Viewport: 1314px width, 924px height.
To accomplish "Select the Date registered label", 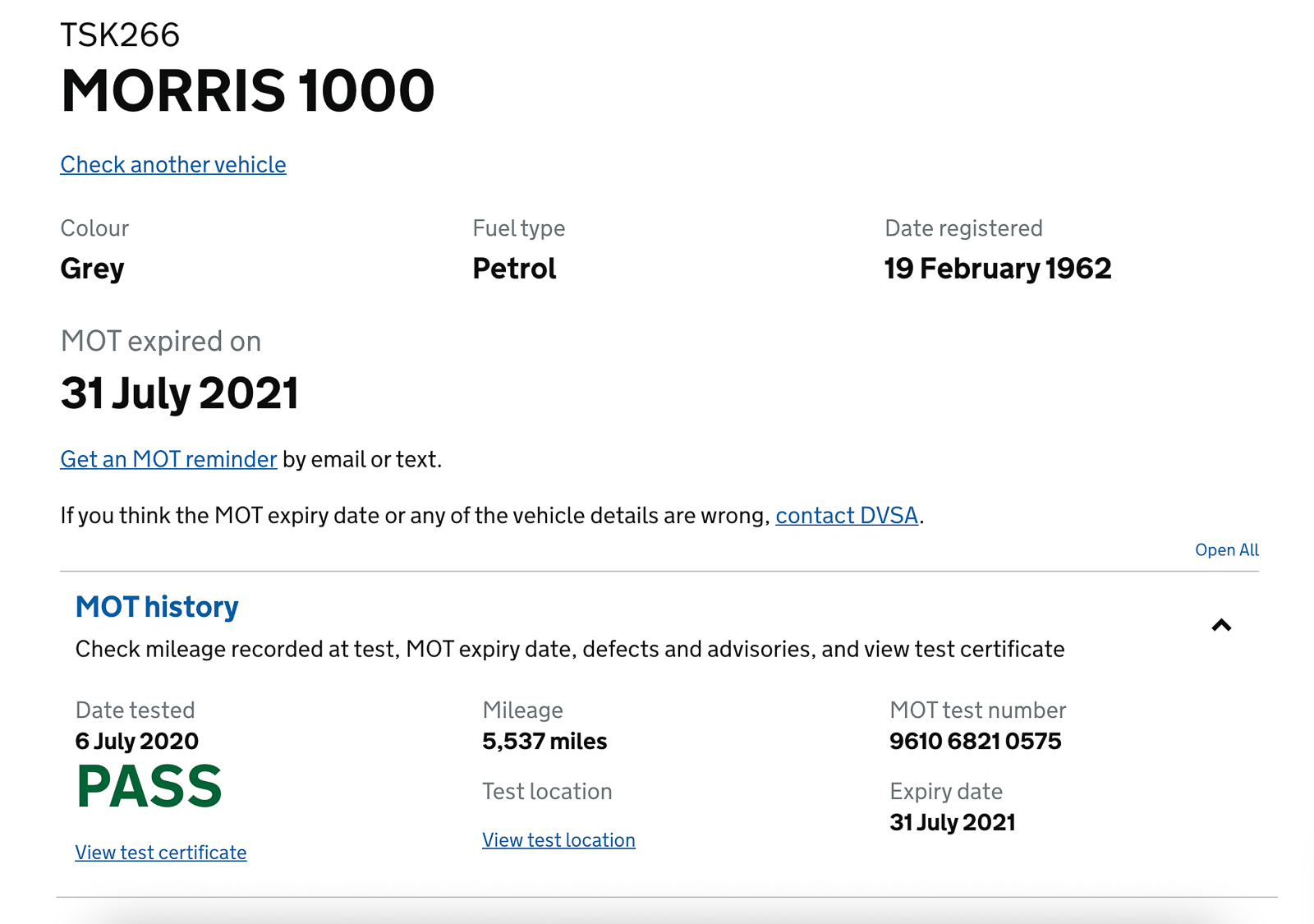I will pos(963,228).
